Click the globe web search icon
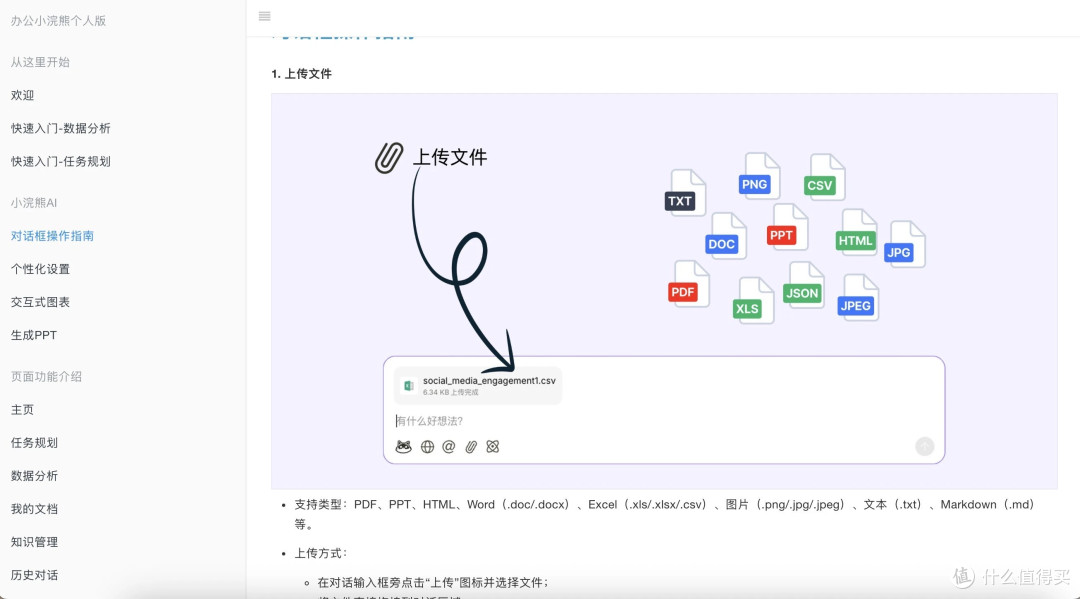This screenshot has width=1080, height=599. click(427, 447)
